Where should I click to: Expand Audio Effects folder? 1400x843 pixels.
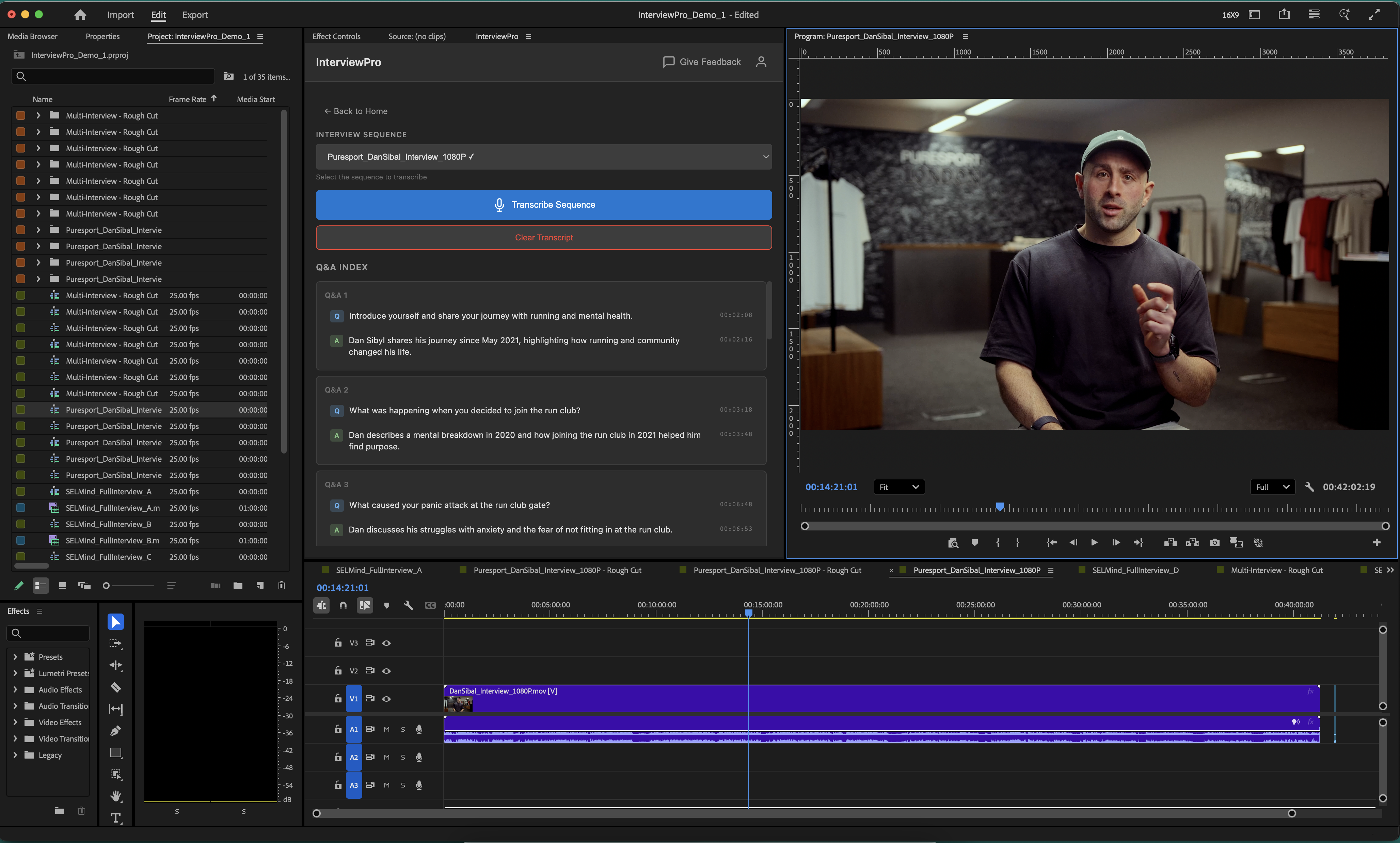[x=15, y=690]
